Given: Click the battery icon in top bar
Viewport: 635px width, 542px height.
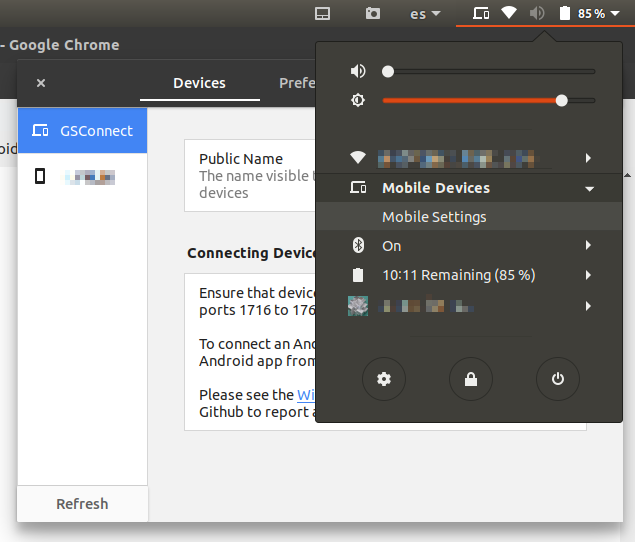Looking at the screenshot, I should coord(565,13).
